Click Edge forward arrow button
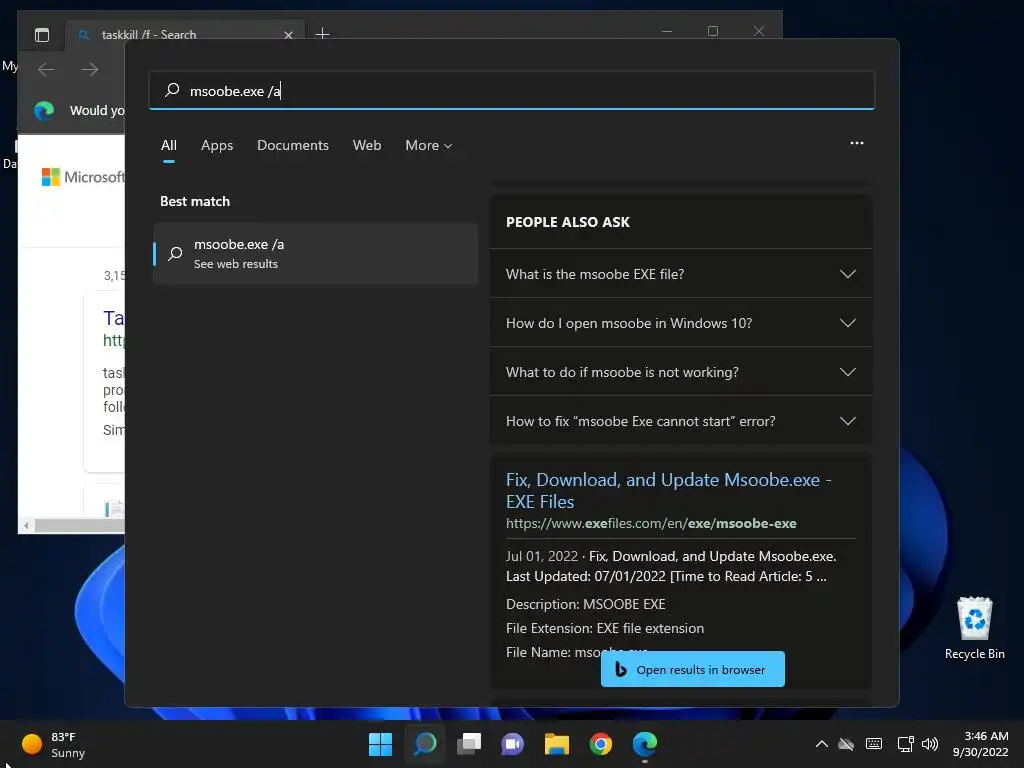Screen dimensions: 1024x768 pos(89,69)
